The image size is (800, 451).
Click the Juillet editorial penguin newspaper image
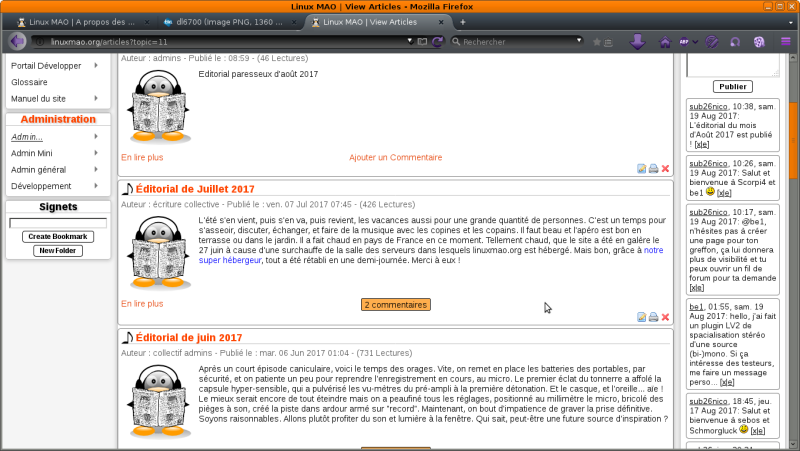point(160,252)
